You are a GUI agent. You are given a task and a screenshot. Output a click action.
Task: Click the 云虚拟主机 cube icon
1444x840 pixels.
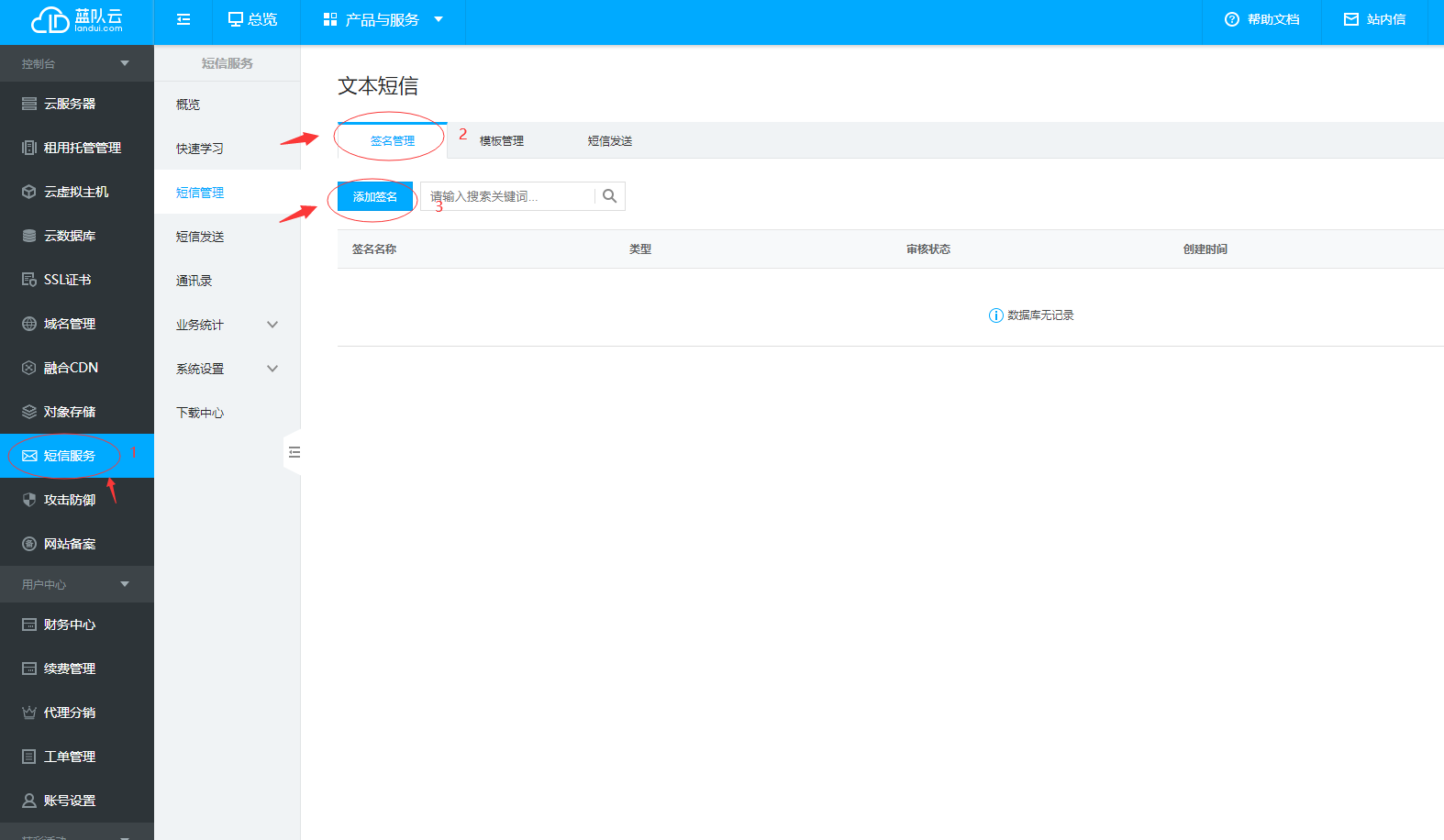[x=29, y=192]
